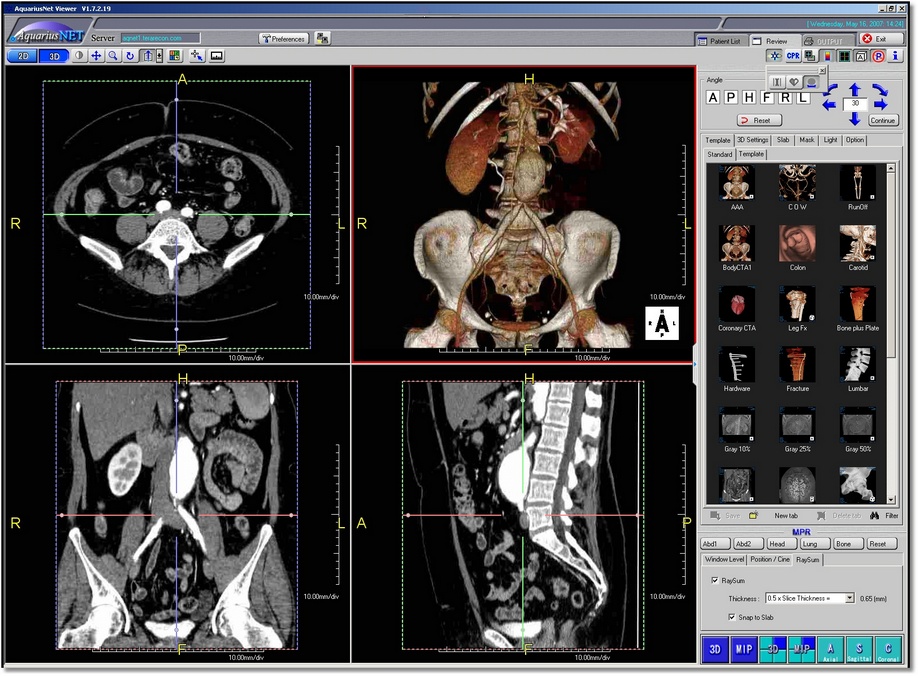This screenshot has width=918, height=676.
Task: Select the window/level contrast tool
Action: [x=79, y=56]
